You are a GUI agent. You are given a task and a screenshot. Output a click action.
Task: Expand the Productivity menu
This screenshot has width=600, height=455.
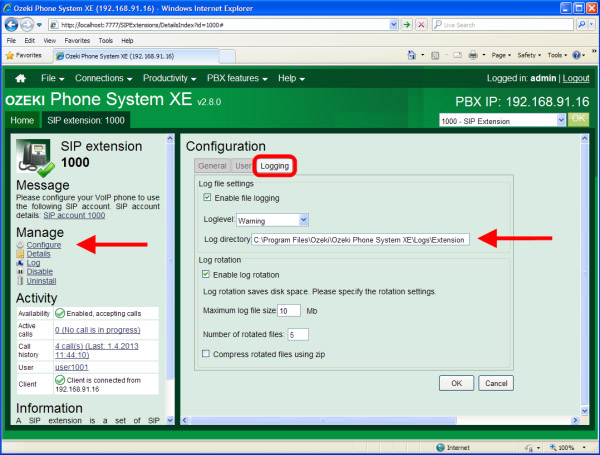click(170, 78)
